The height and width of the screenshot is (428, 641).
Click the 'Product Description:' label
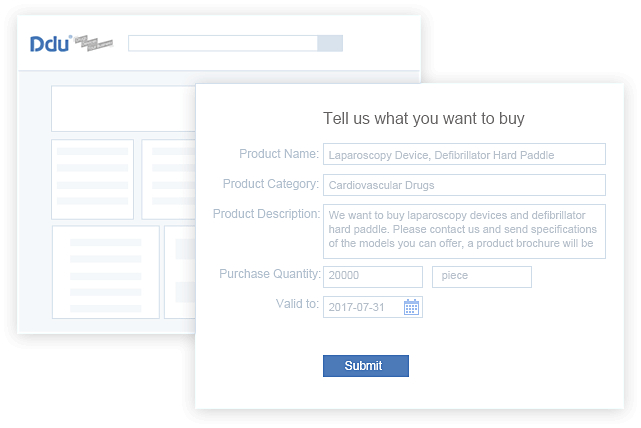265,213
